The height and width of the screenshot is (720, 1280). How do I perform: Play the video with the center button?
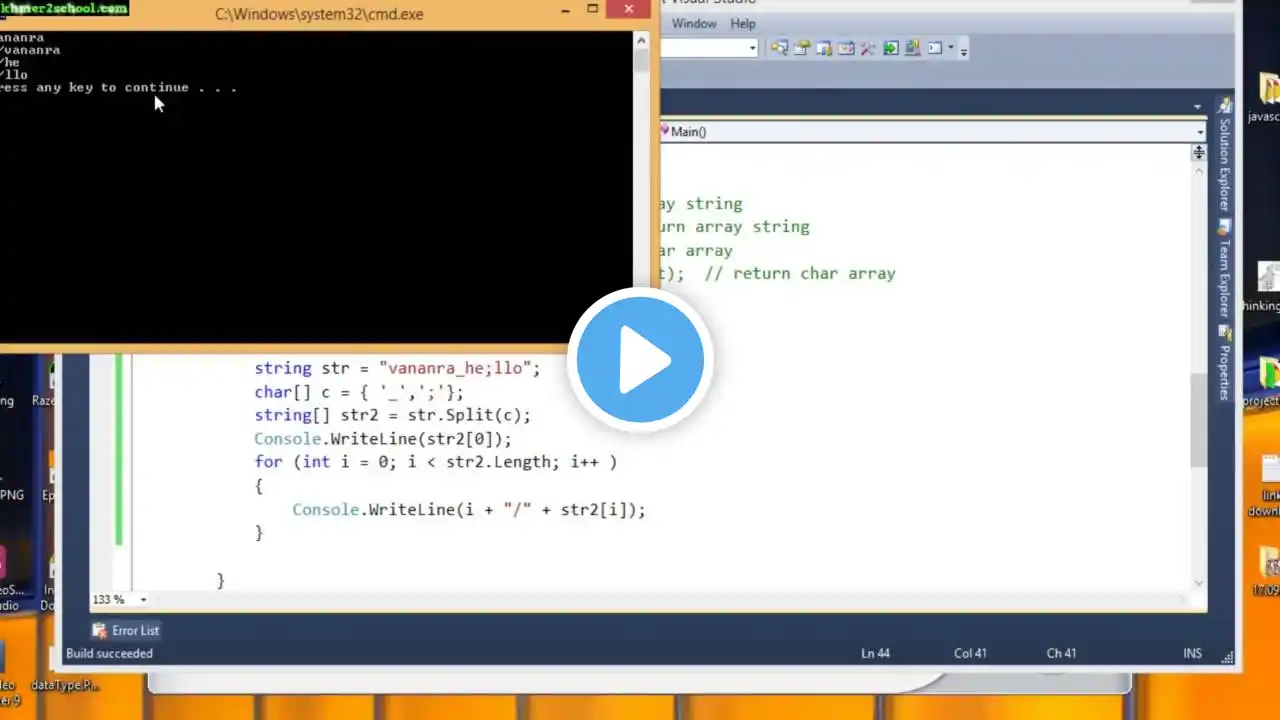coord(640,360)
